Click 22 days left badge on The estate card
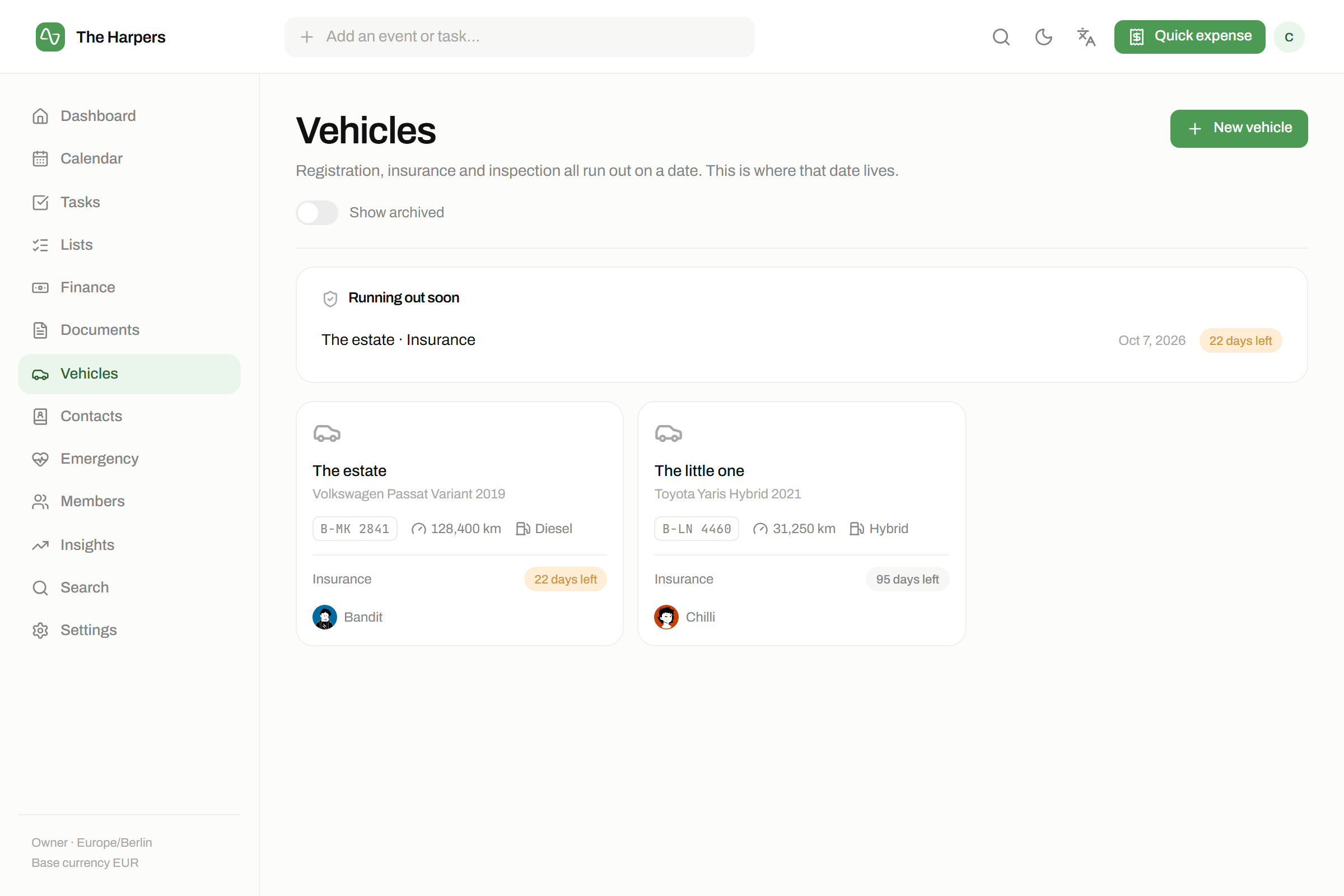Viewport: 1344px width, 896px height. click(565, 580)
